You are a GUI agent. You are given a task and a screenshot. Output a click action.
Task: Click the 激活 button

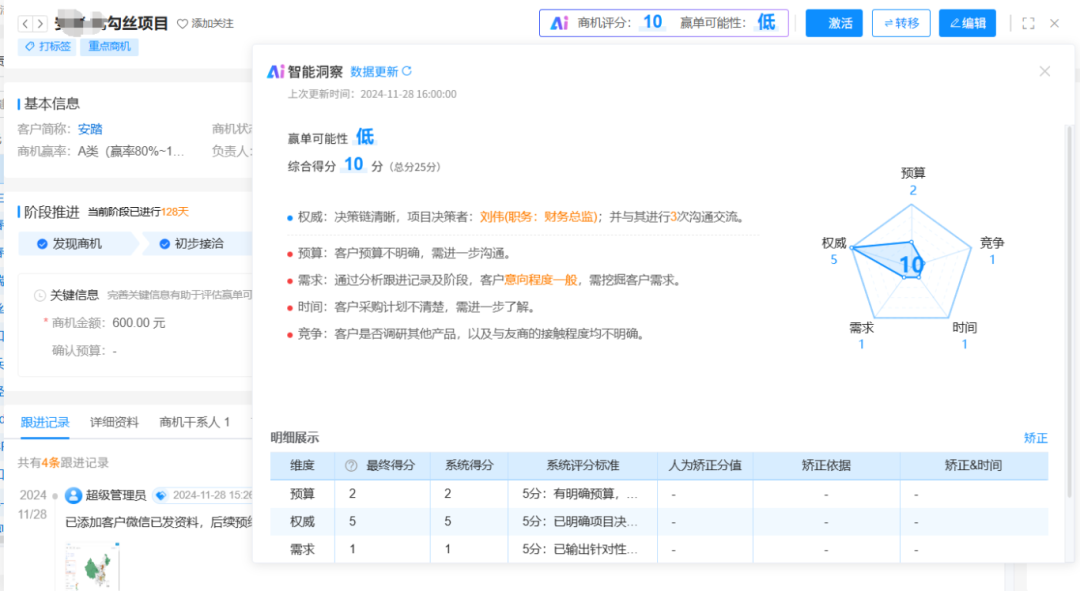tap(834, 22)
